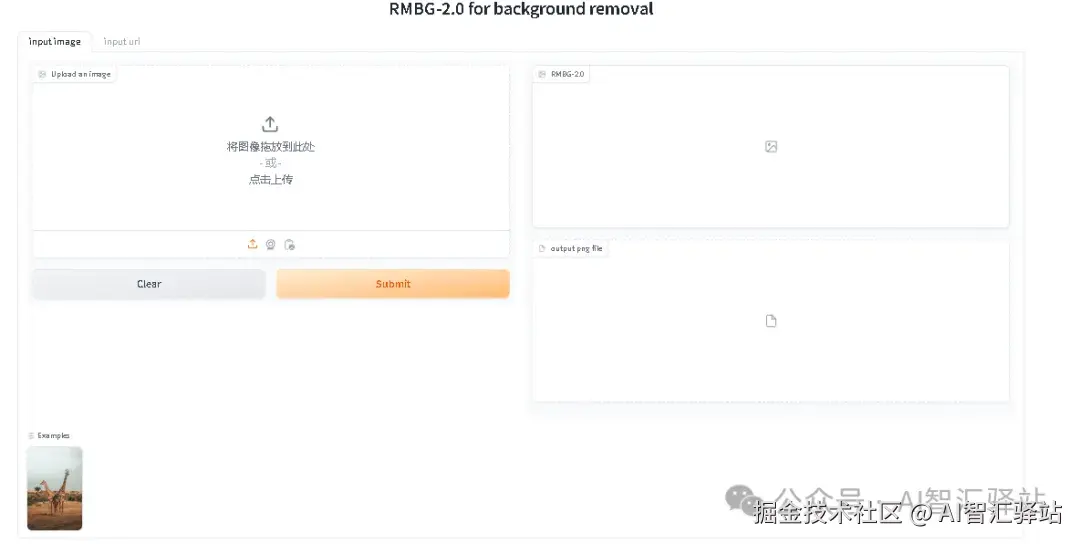Select the orange upload-file source icon
Image resolution: width=1080 pixels, height=544 pixels.
pyautogui.click(x=252, y=244)
